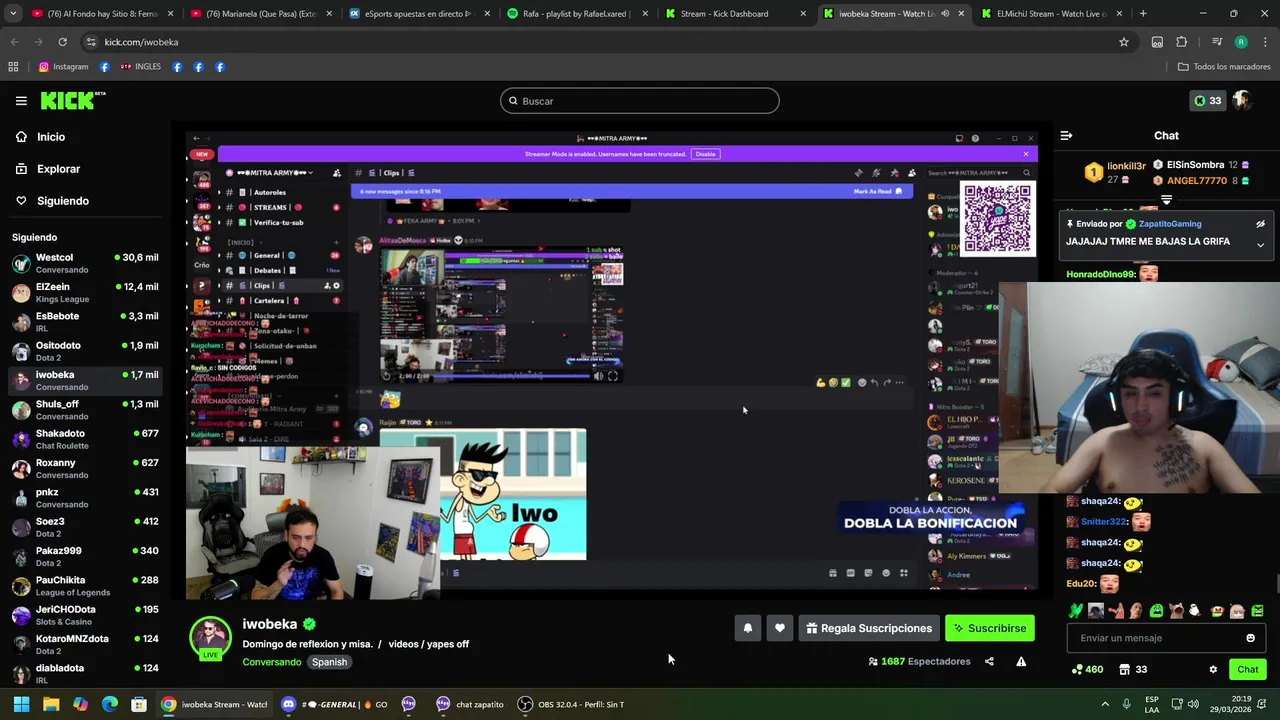Click the Spanish language tag
1280x720 pixels.
329,662
